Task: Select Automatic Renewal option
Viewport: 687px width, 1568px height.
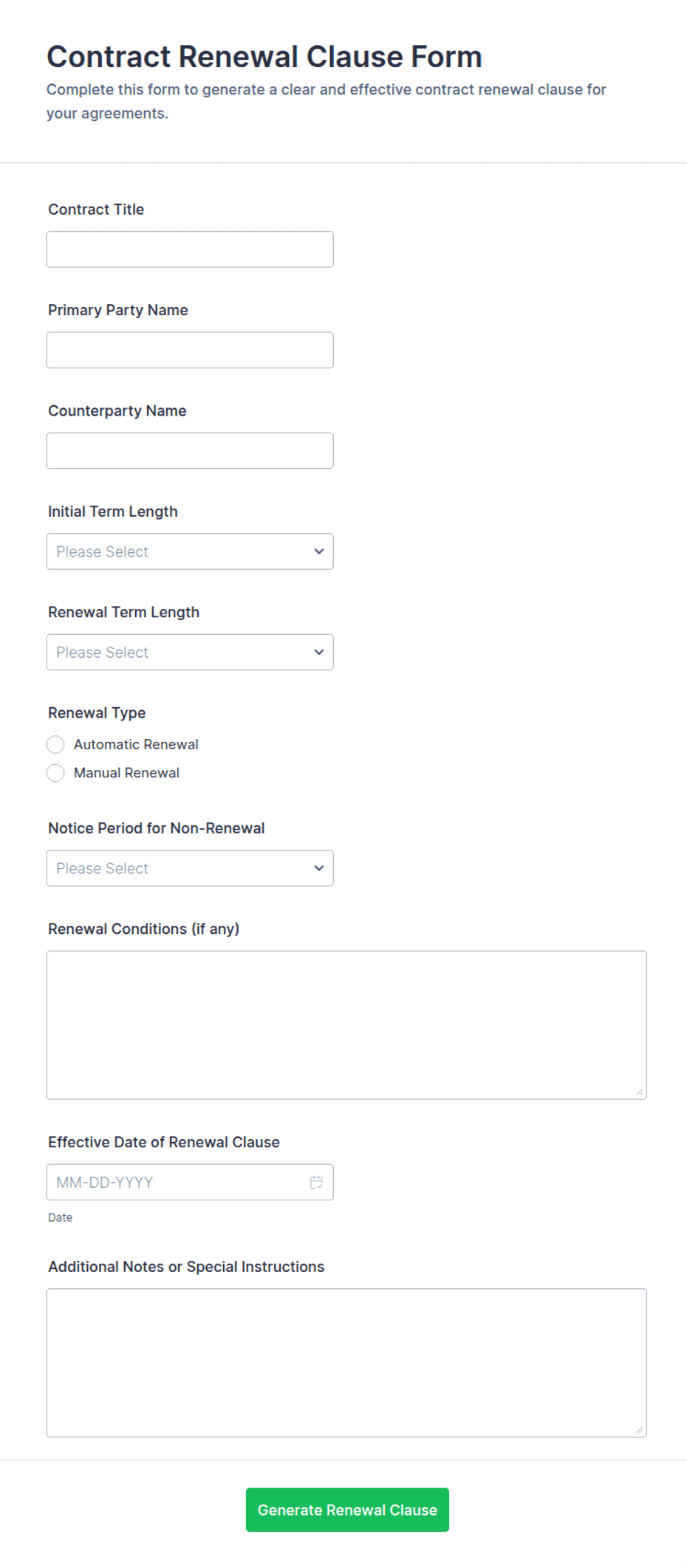Action: tap(55, 744)
